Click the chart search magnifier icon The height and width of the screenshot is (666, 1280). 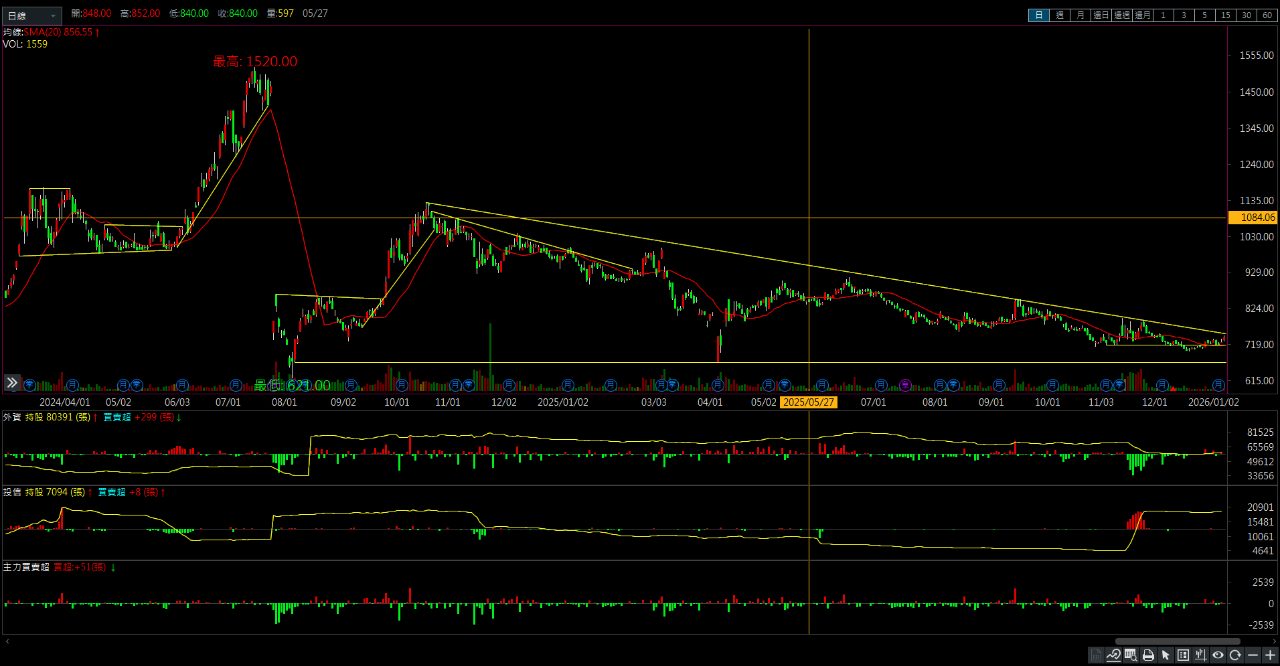click(x=1130, y=656)
